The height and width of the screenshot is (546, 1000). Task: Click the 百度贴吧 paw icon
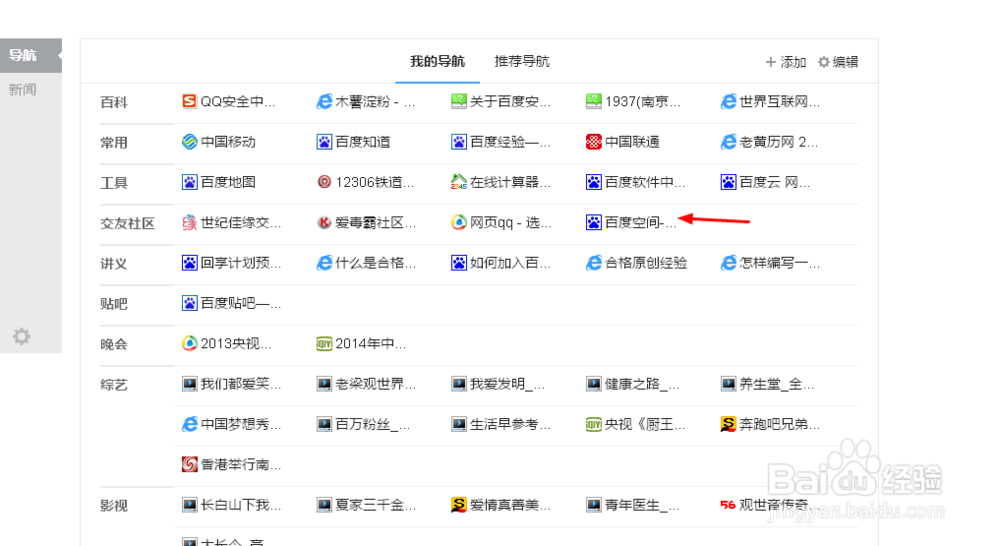pyautogui.click(x=189, y=303)
